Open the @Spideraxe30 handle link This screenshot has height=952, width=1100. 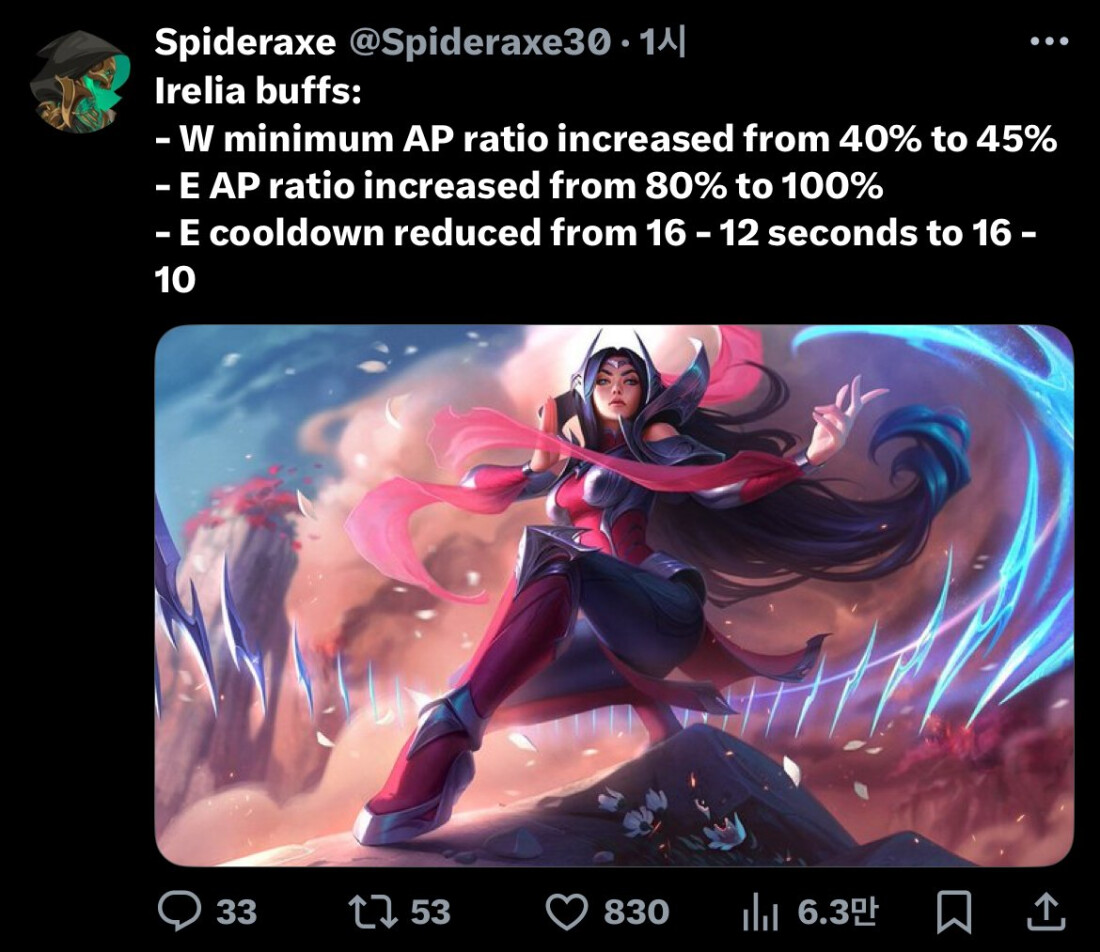click(x=479, y=43)
